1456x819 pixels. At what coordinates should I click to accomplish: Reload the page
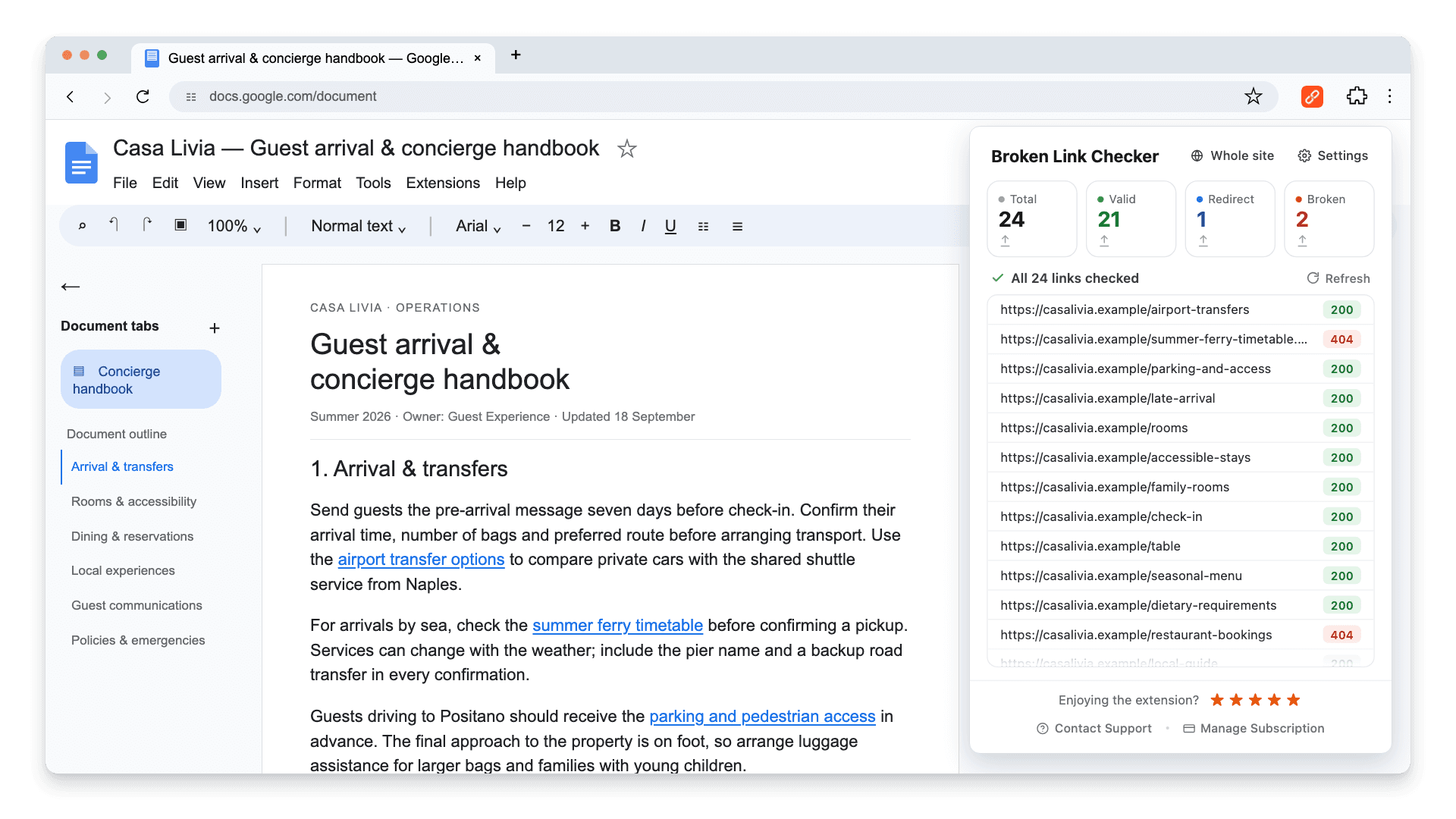click(x=143, y=96)
